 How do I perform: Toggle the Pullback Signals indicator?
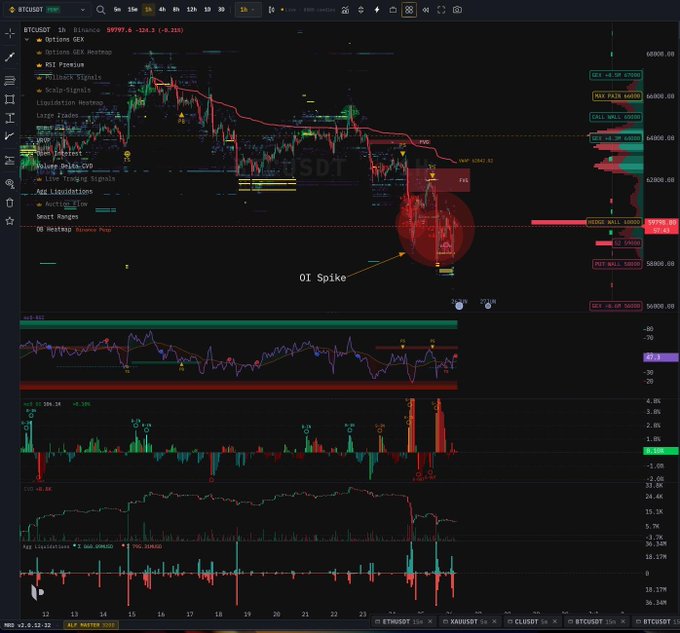coord(72,77)
